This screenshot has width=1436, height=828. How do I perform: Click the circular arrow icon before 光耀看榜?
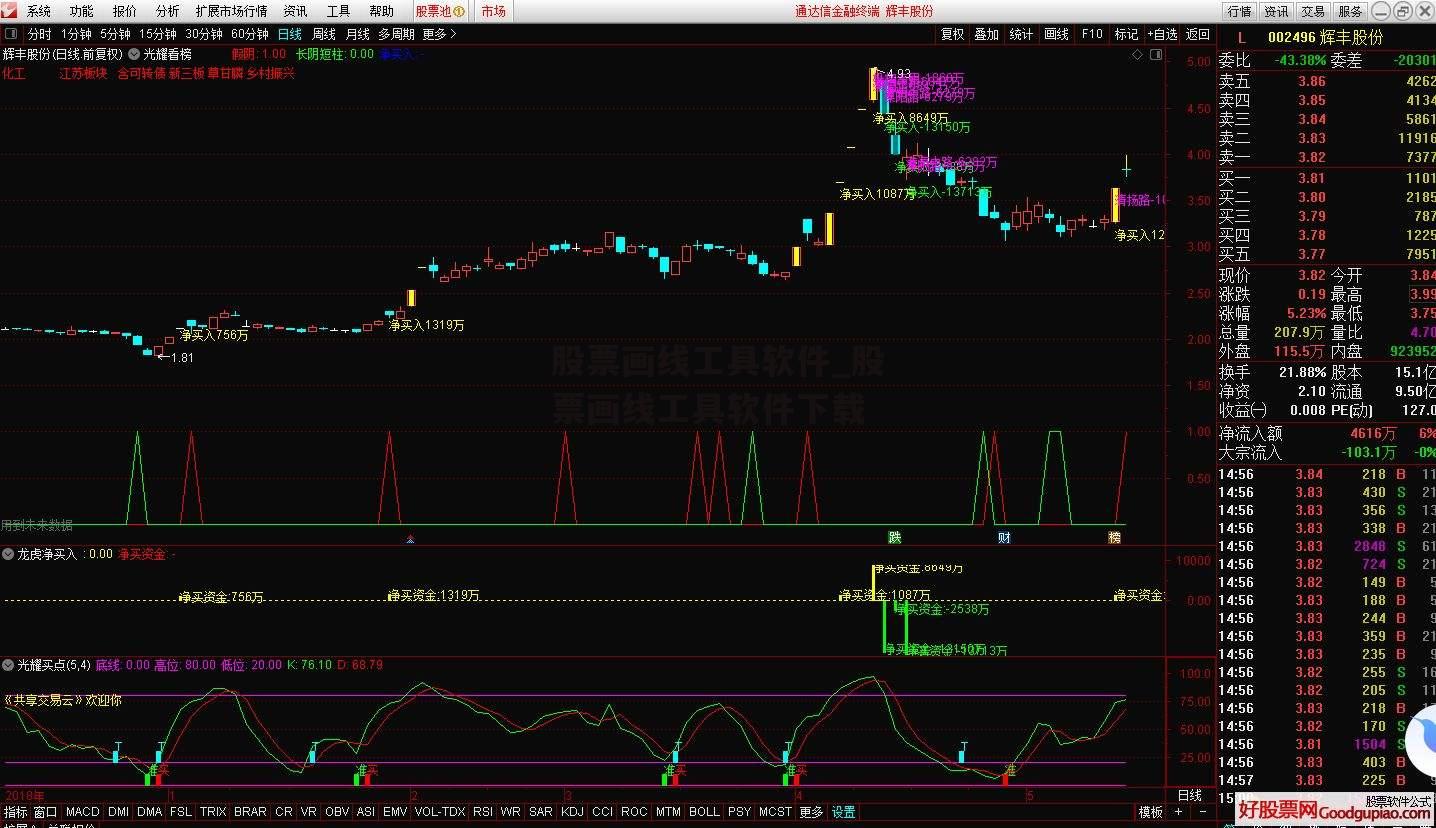[x=134, y=54]
